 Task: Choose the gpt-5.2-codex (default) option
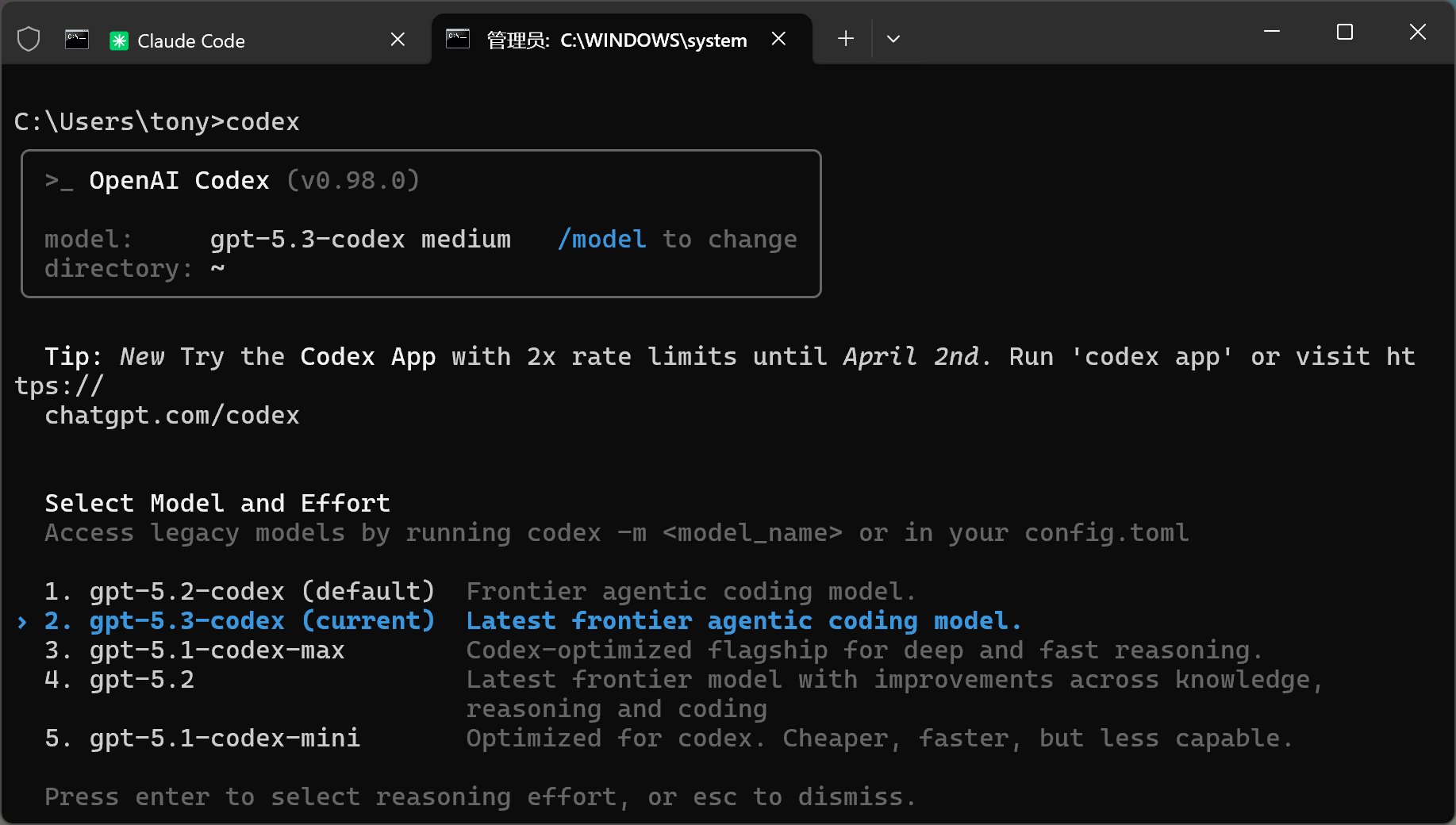point(262,591)
